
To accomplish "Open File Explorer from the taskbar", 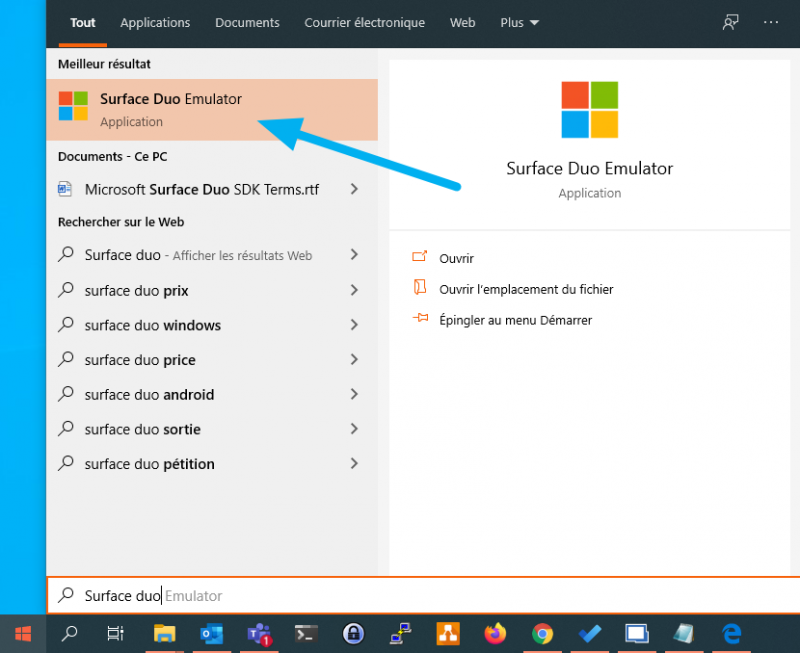I will coord(164,633).
